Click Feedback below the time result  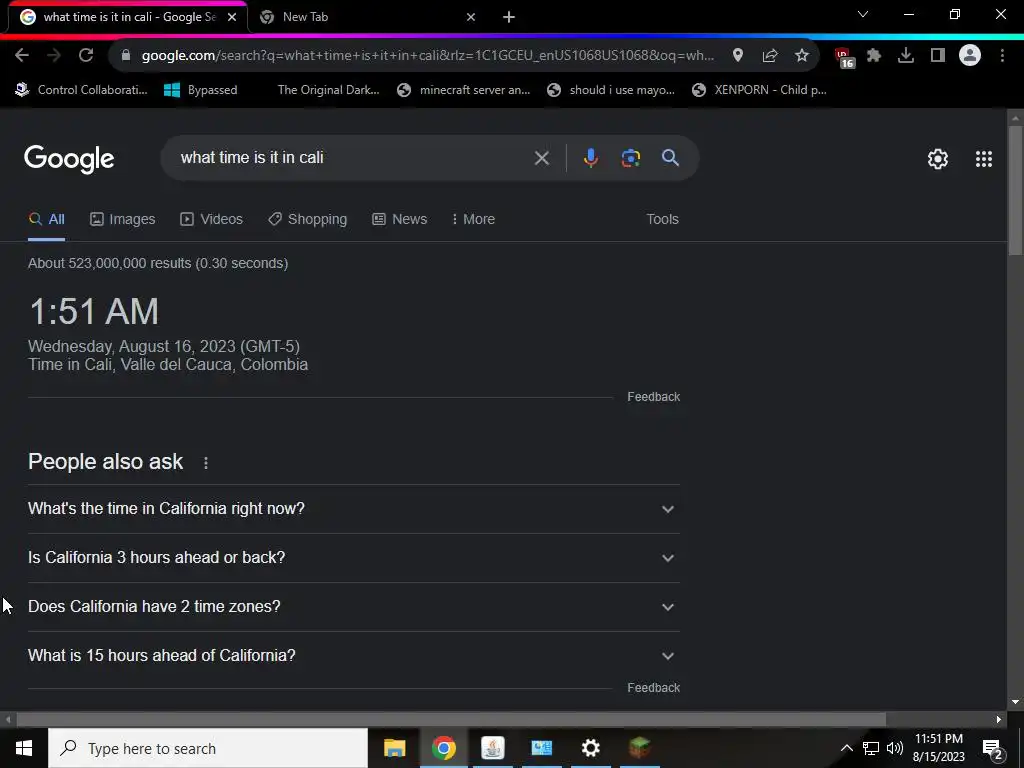[653, 397]
